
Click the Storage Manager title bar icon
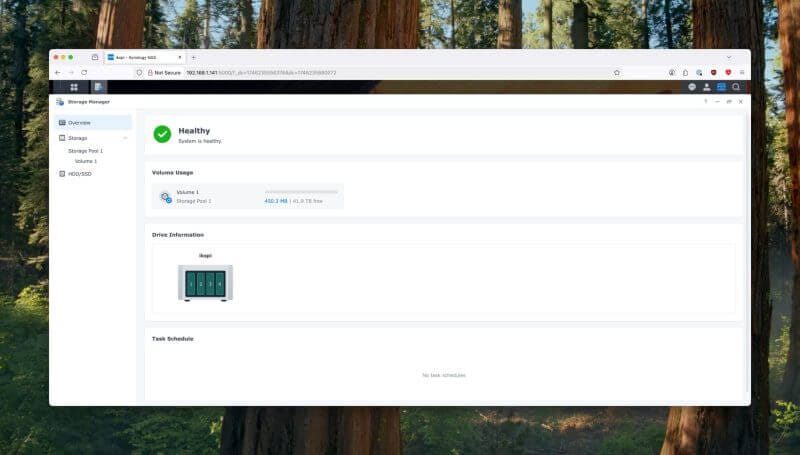coord(60,102)
